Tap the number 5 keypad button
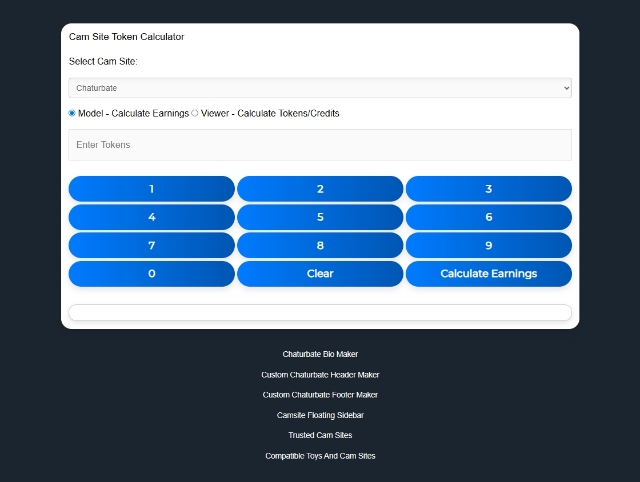Image resolution: width=640 pixels, height=482 pixels. point(320,217)
